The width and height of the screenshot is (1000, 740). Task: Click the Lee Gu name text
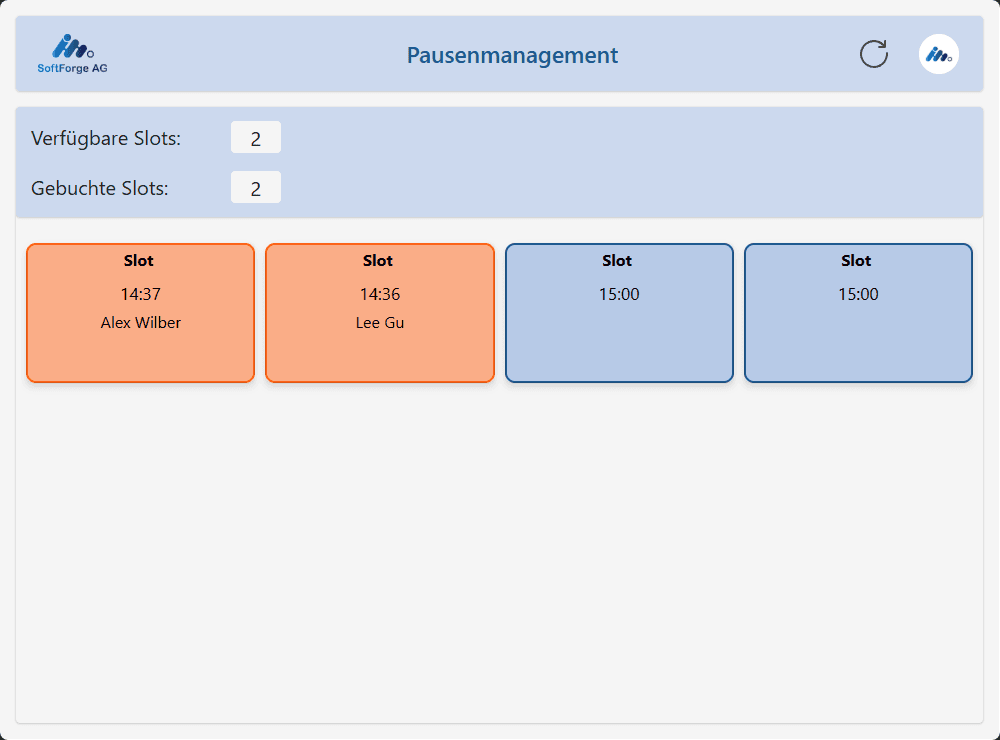(380, 323)
